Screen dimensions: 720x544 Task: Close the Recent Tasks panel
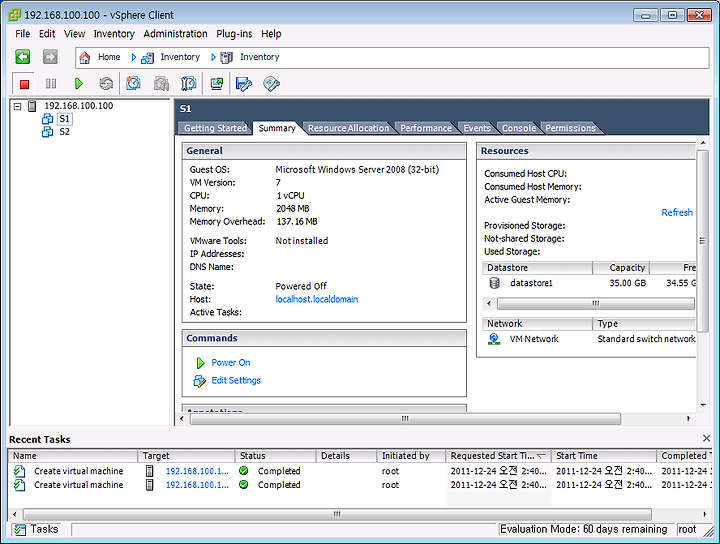click(x=706, y=438)
